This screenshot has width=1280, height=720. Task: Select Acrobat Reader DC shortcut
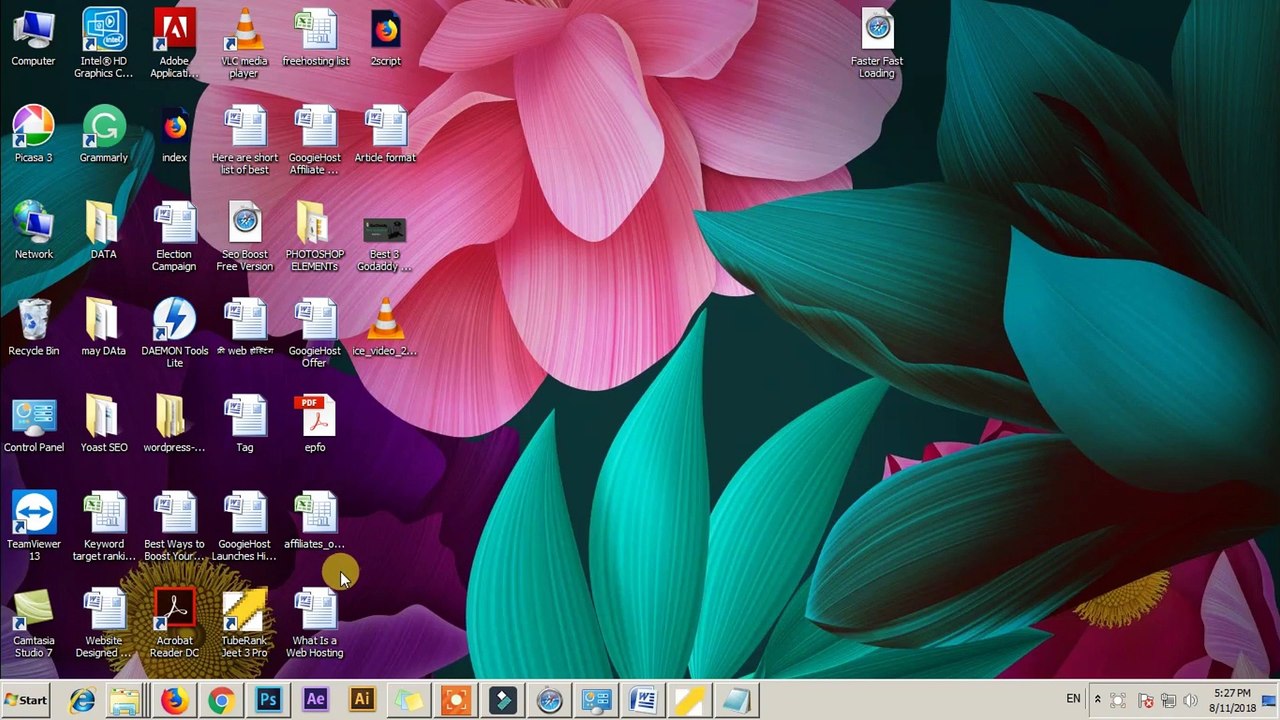click(x=174, y=624)
